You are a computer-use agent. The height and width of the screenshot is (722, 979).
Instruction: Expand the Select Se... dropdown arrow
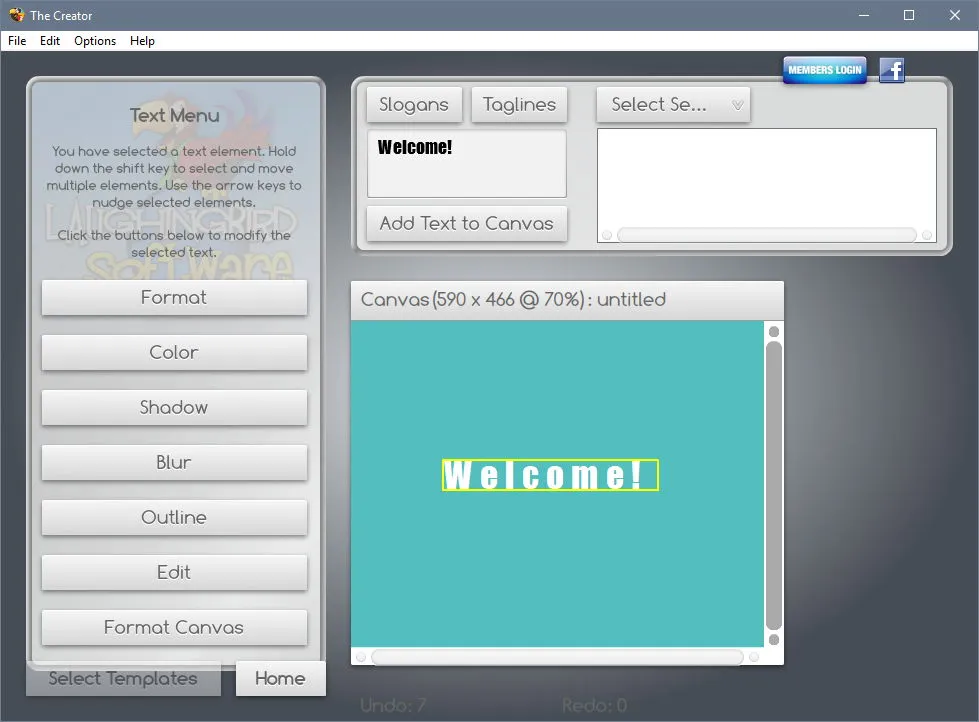(x=737, y=105)
